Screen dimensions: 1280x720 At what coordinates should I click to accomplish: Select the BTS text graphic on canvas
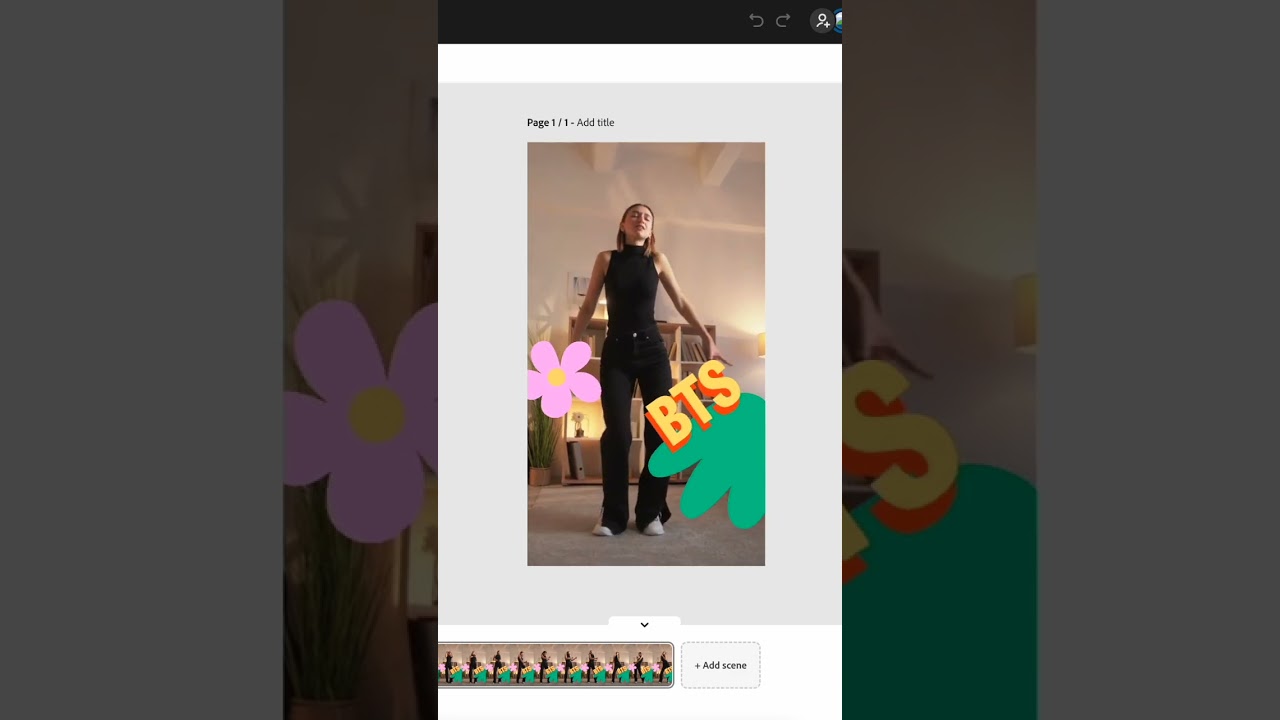(x=693, y=403)
